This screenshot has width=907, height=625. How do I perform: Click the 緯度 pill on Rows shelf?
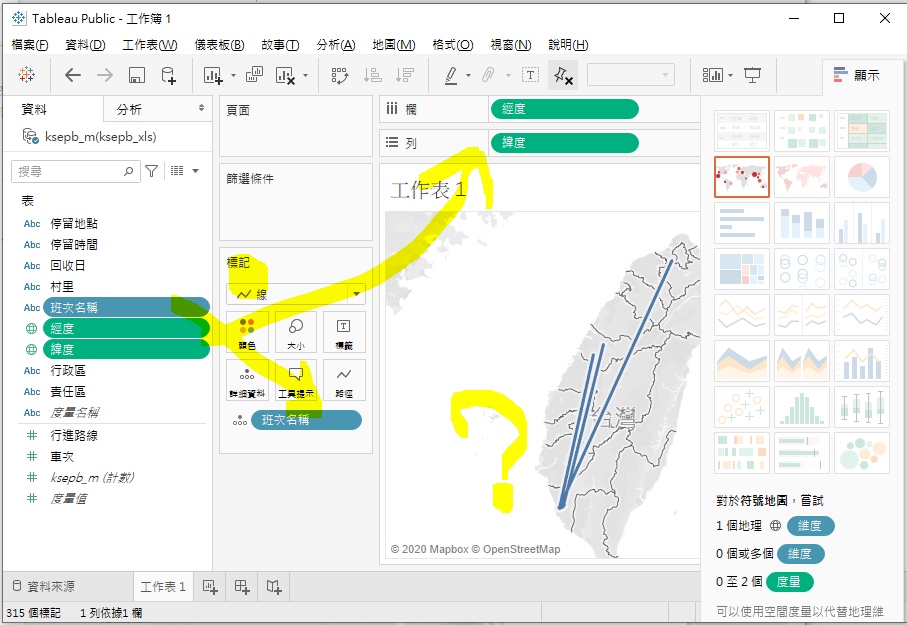coord(565,142)
